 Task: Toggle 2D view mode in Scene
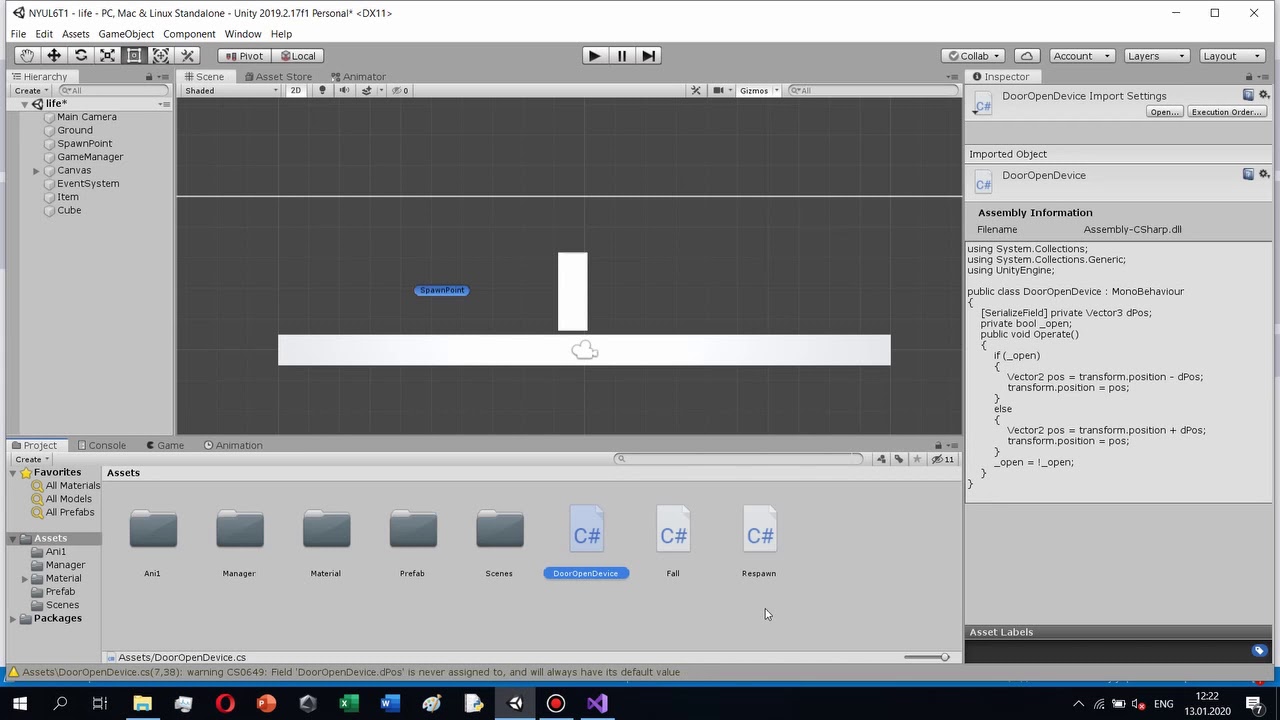click(295, 90)
